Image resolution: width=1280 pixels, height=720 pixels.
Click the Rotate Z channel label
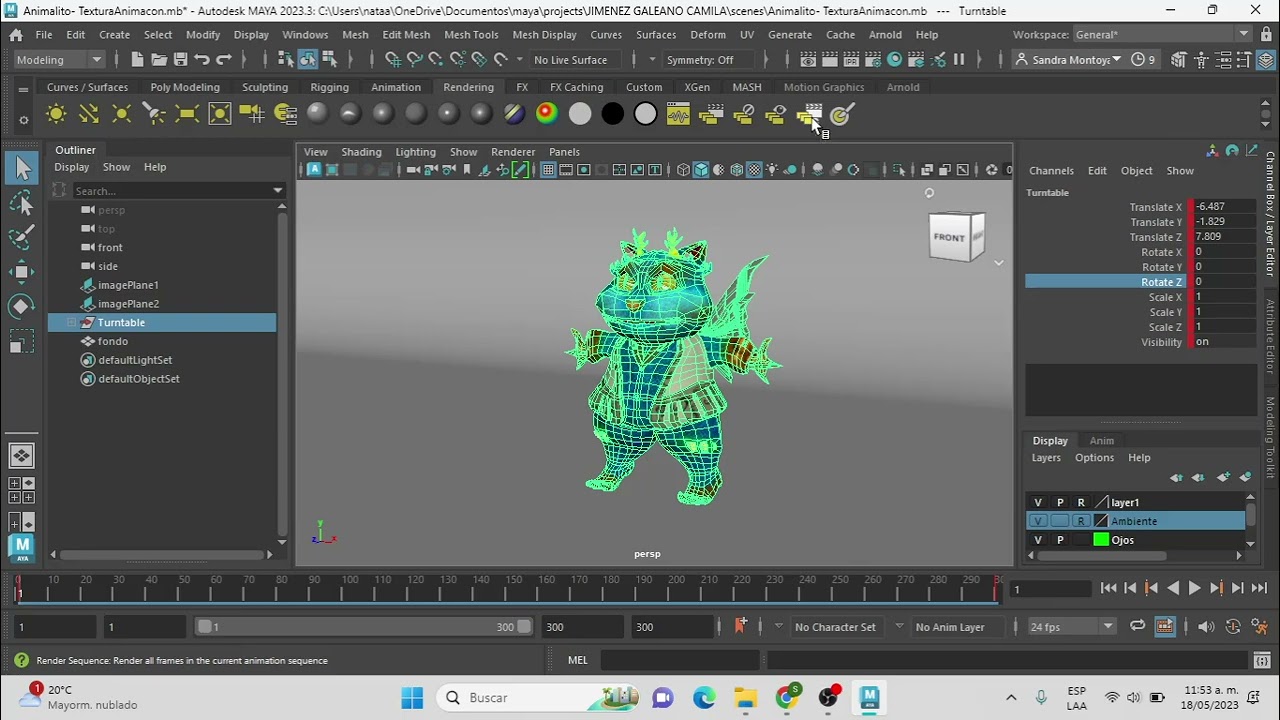click(1161, 282)
